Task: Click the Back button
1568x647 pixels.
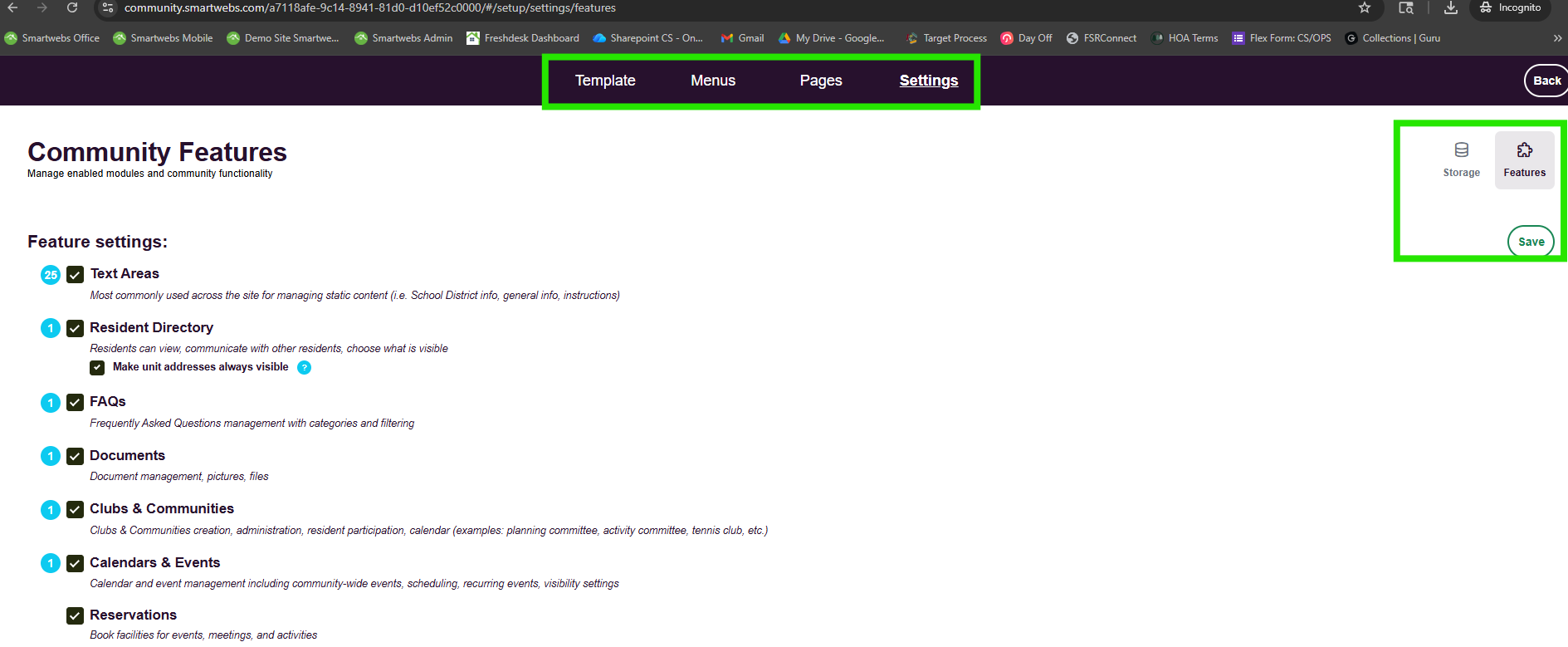Action: (x=1546, y=81)
